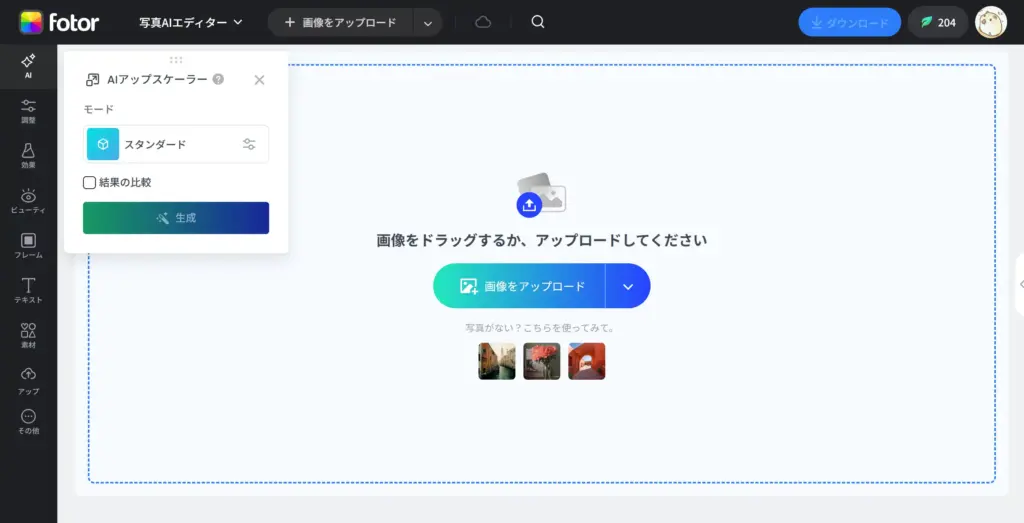Click the スタンダード cube mode icon
The height and width of the screenshot is (523, 1024).
click(103, 144)
